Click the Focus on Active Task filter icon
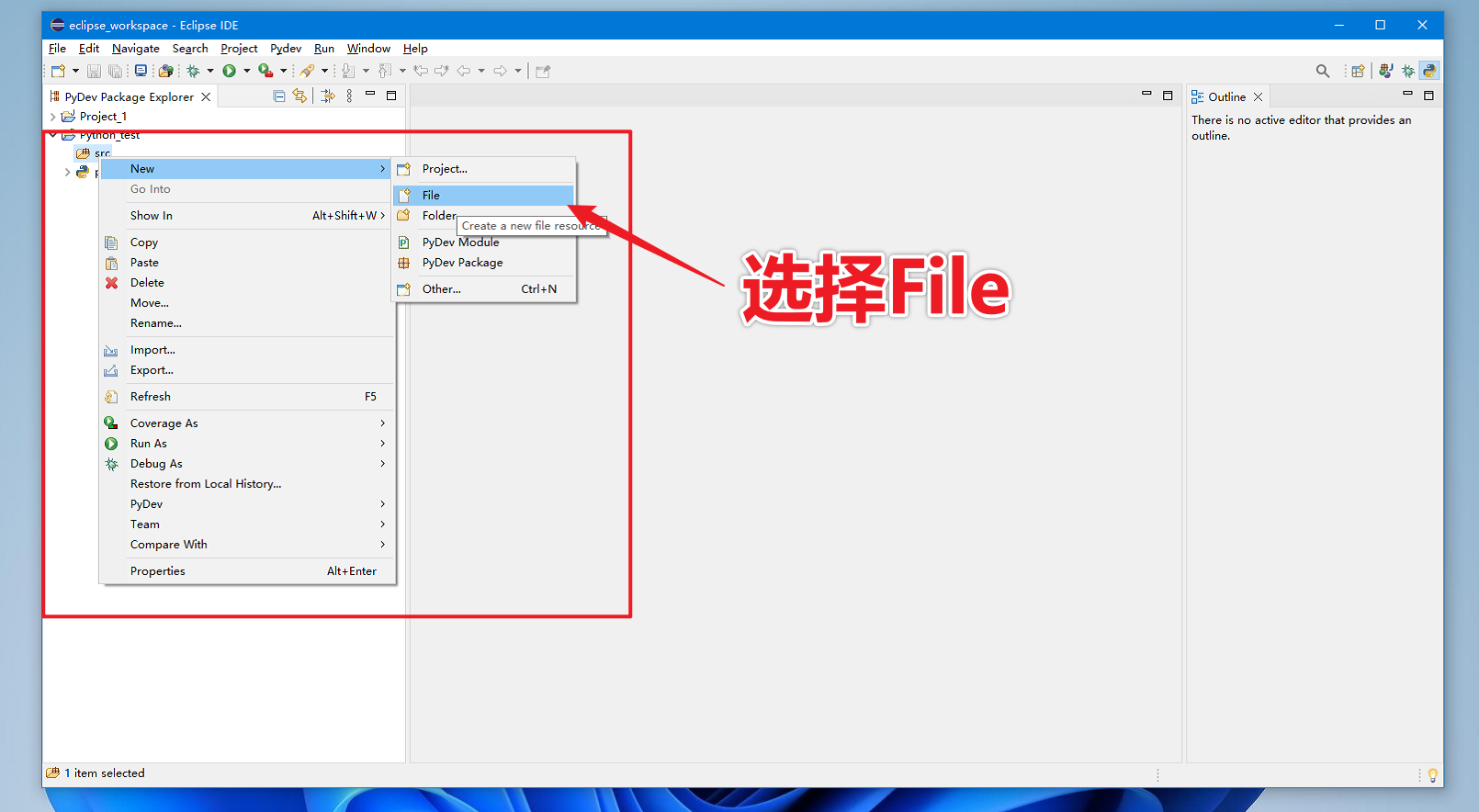The width and height of the screenshot is (1479, 812). [328, 96]
